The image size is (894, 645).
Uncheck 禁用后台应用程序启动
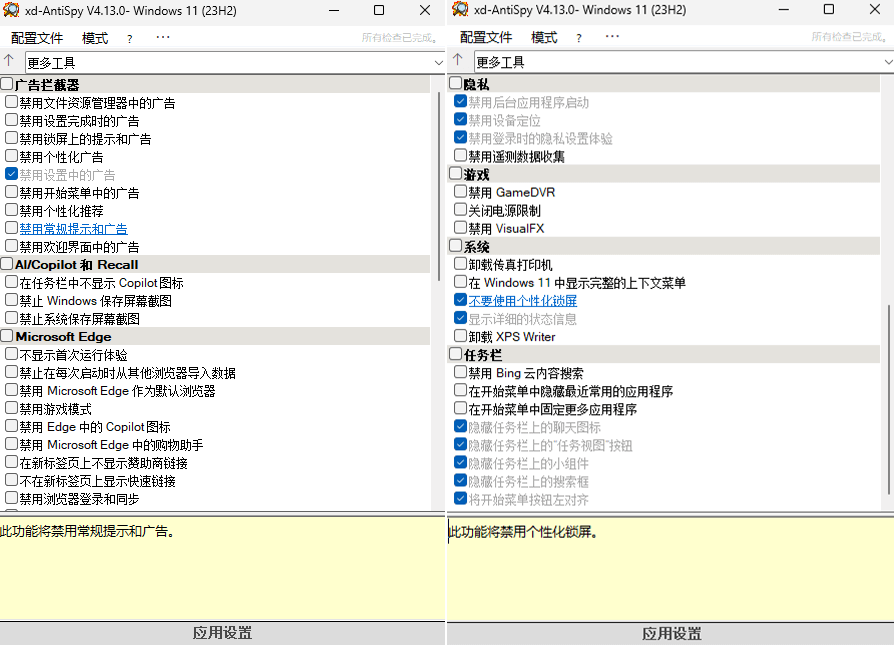(461, 102)
